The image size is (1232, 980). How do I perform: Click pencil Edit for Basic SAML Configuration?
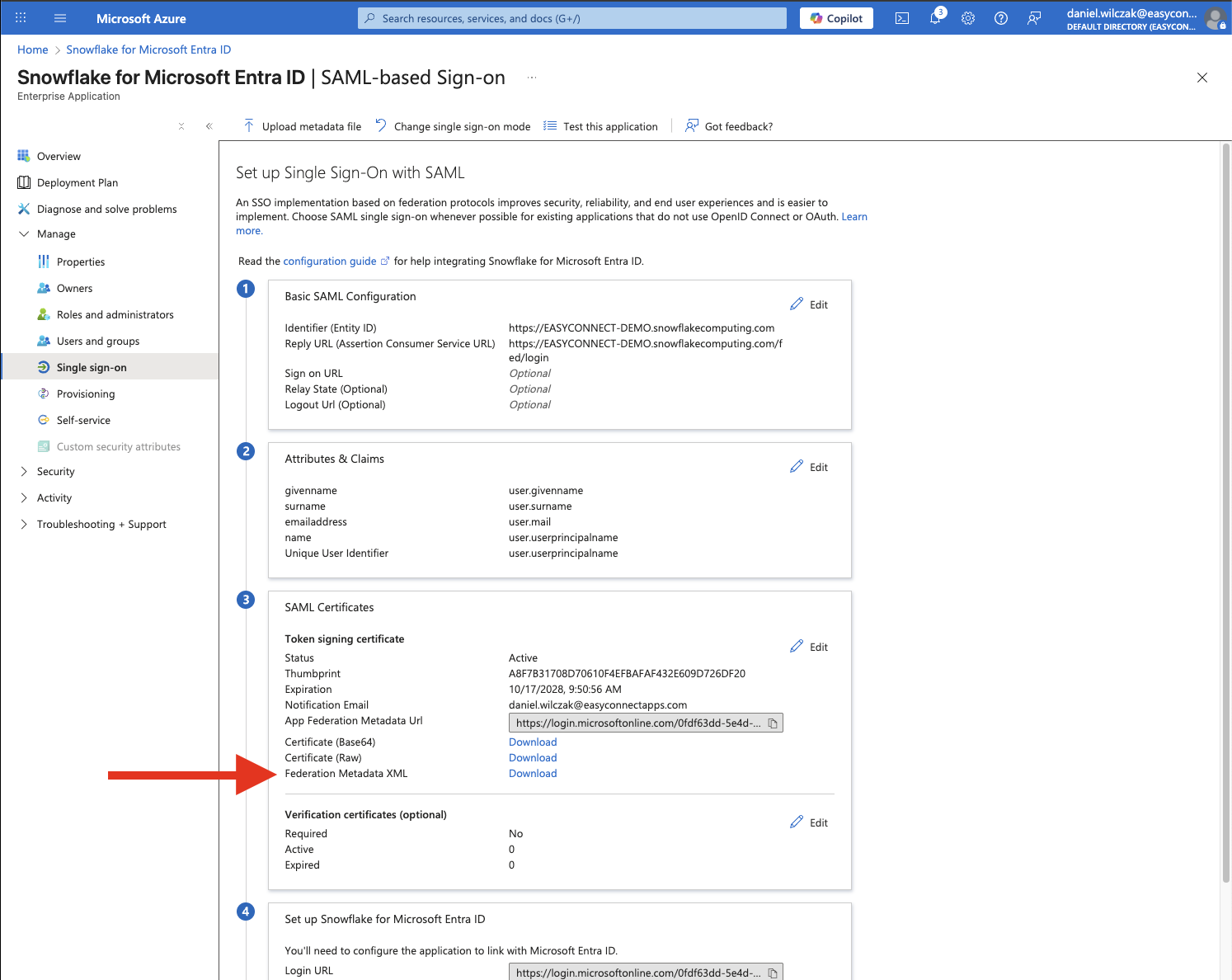coord(809,304)
